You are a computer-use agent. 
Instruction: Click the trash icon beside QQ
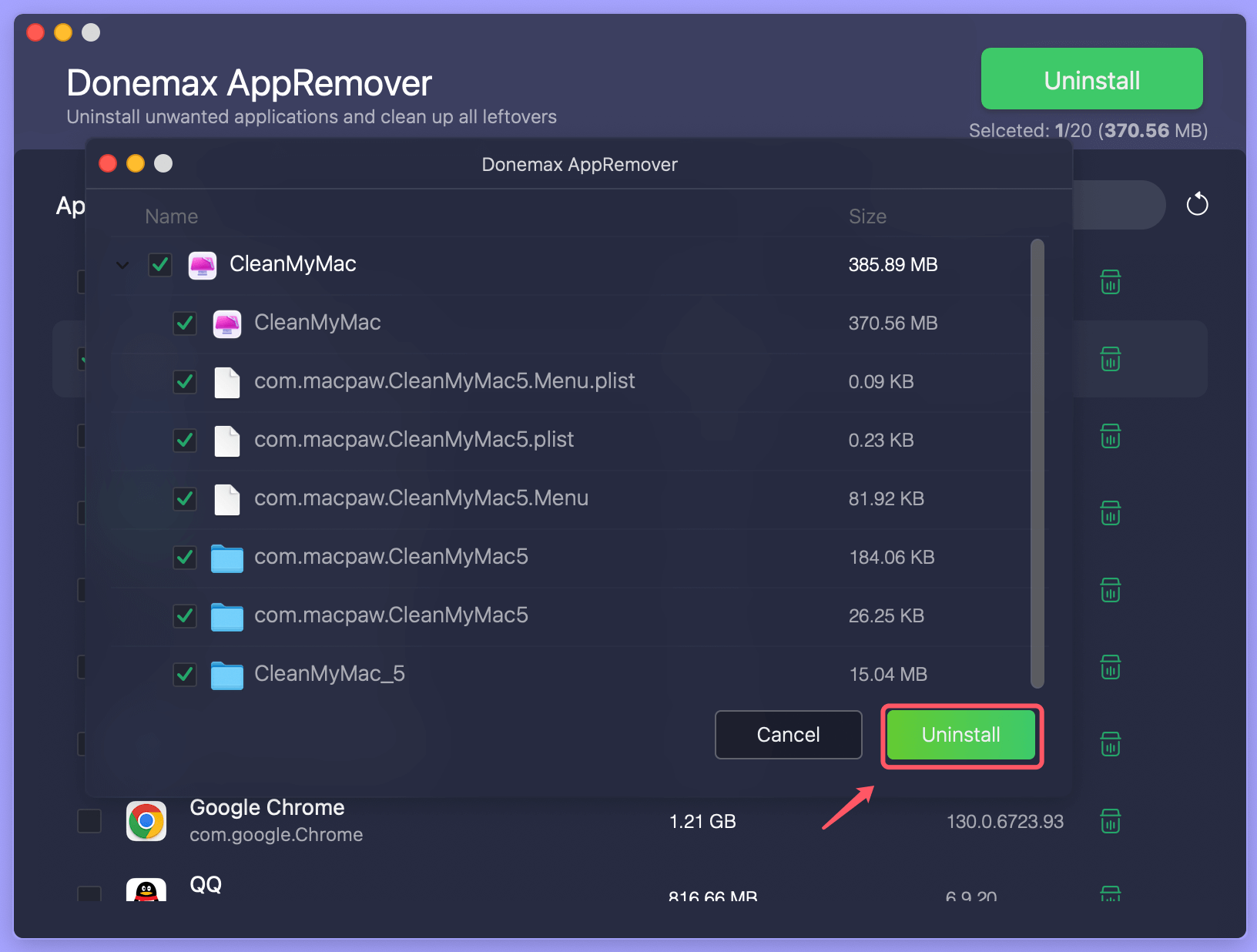coord(1110,895)
